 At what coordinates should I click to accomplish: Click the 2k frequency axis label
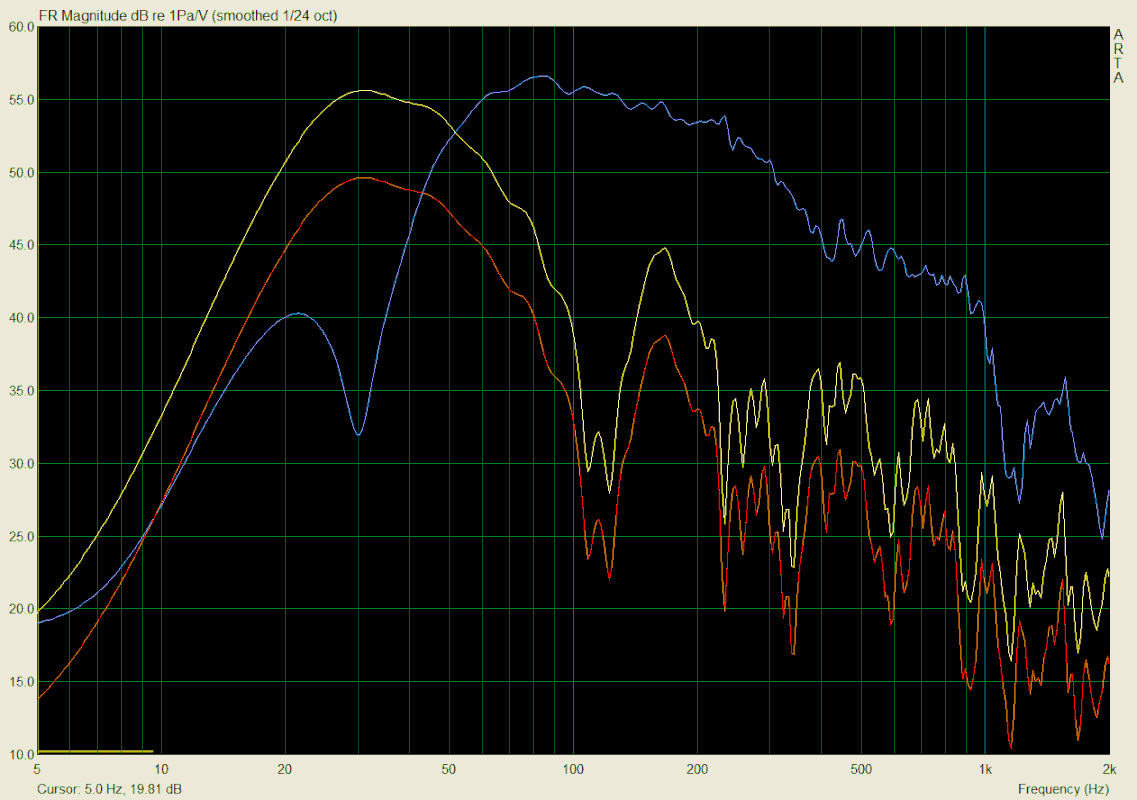[x=1109, y=769]
